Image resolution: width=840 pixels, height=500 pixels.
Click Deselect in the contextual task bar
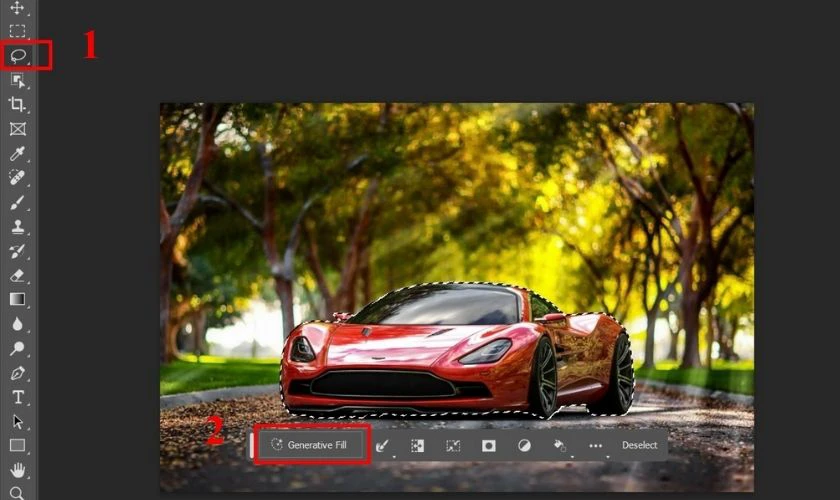(x=639, y=445)
